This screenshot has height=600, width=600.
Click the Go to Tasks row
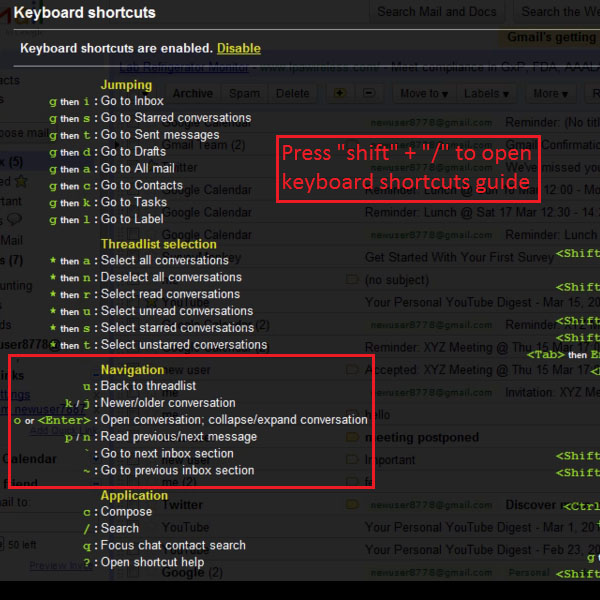[108, 202]
